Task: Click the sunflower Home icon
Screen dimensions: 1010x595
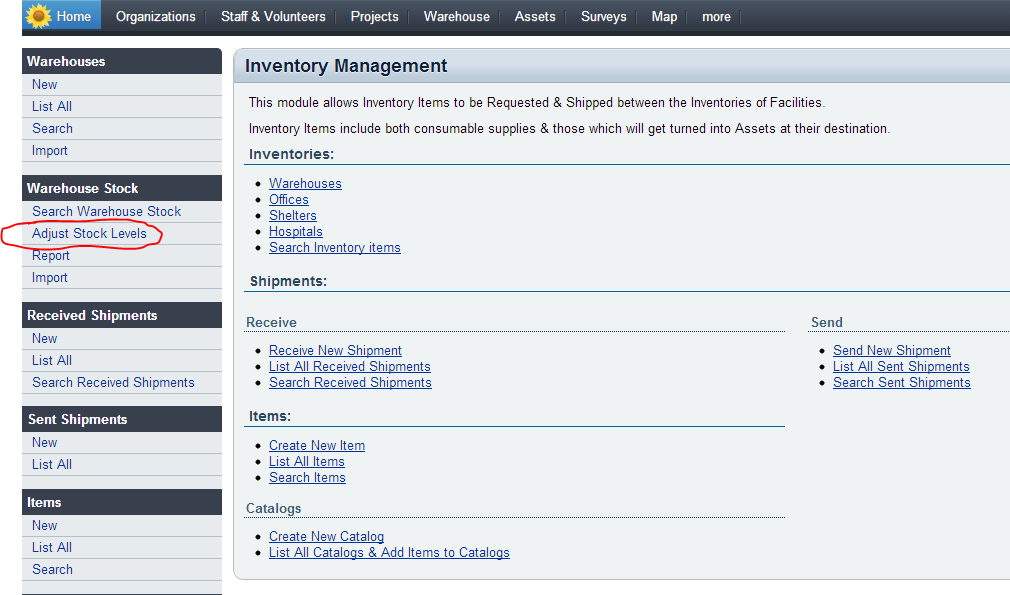Action: point(39,16)
